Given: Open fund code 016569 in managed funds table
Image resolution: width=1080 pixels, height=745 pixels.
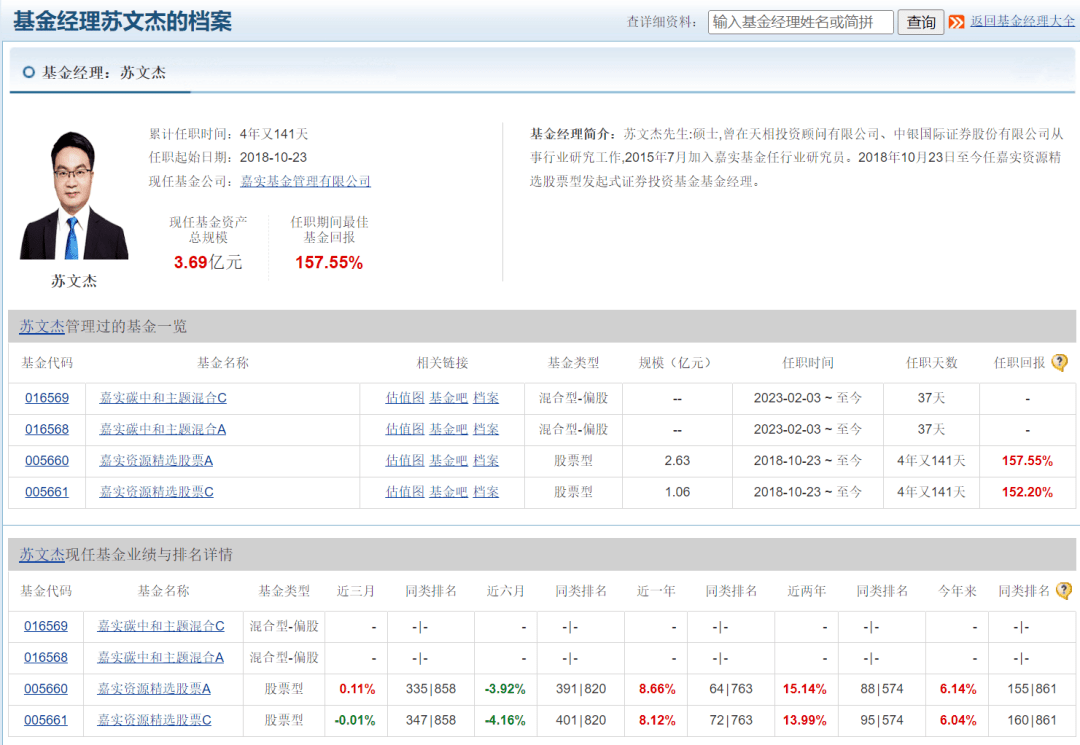Looking at the screenshot, I should [47, 398].
